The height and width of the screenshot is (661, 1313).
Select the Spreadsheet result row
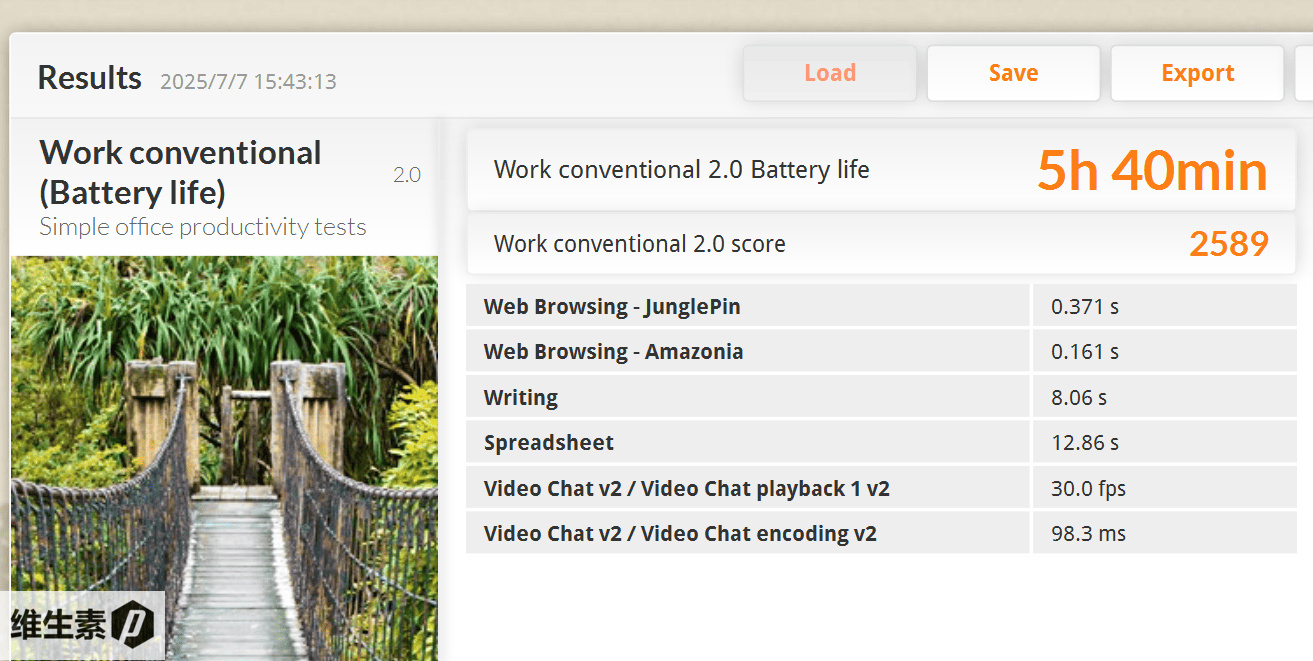pos(881,442)
